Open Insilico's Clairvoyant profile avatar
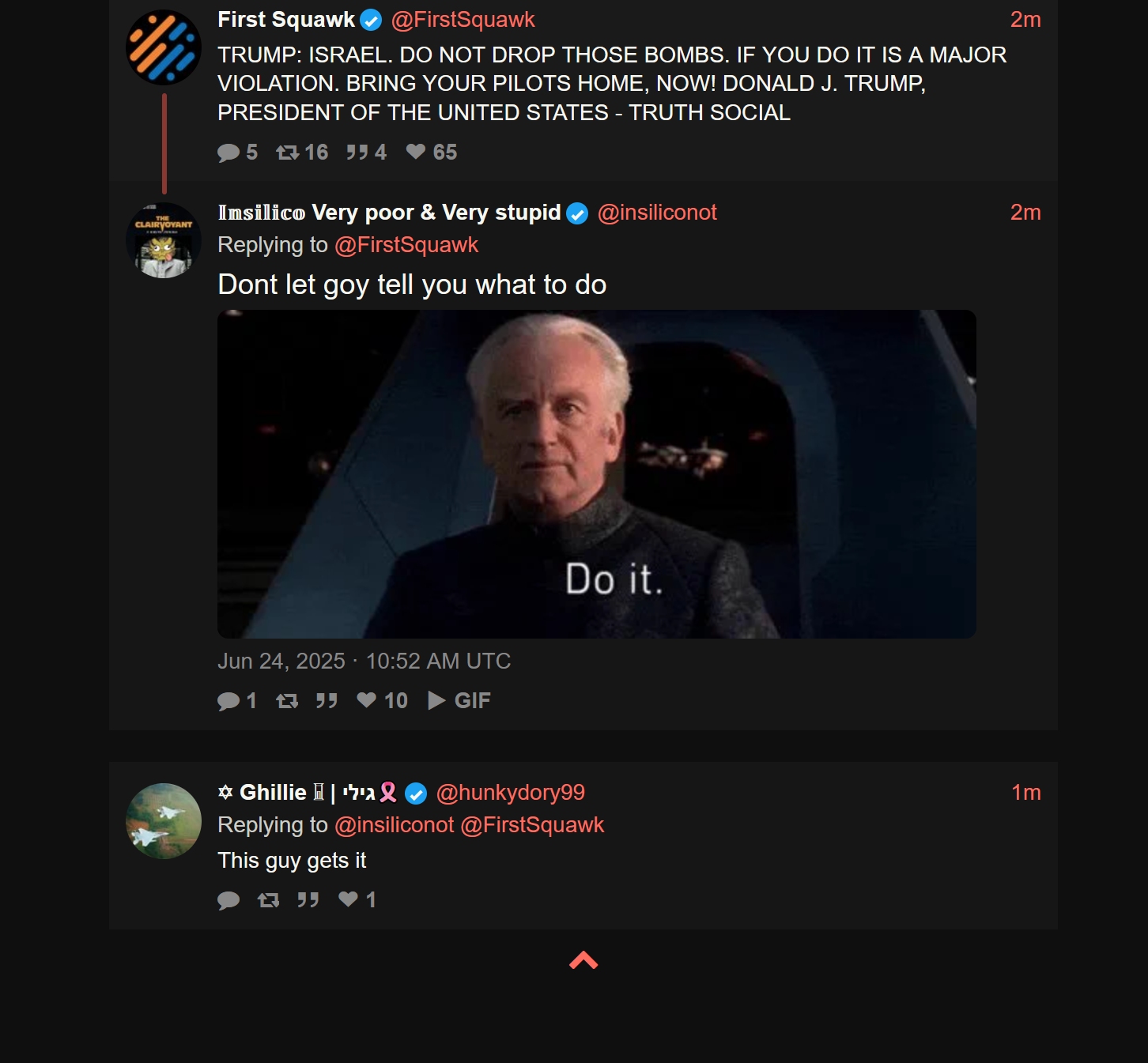 (x=164, y=240)
